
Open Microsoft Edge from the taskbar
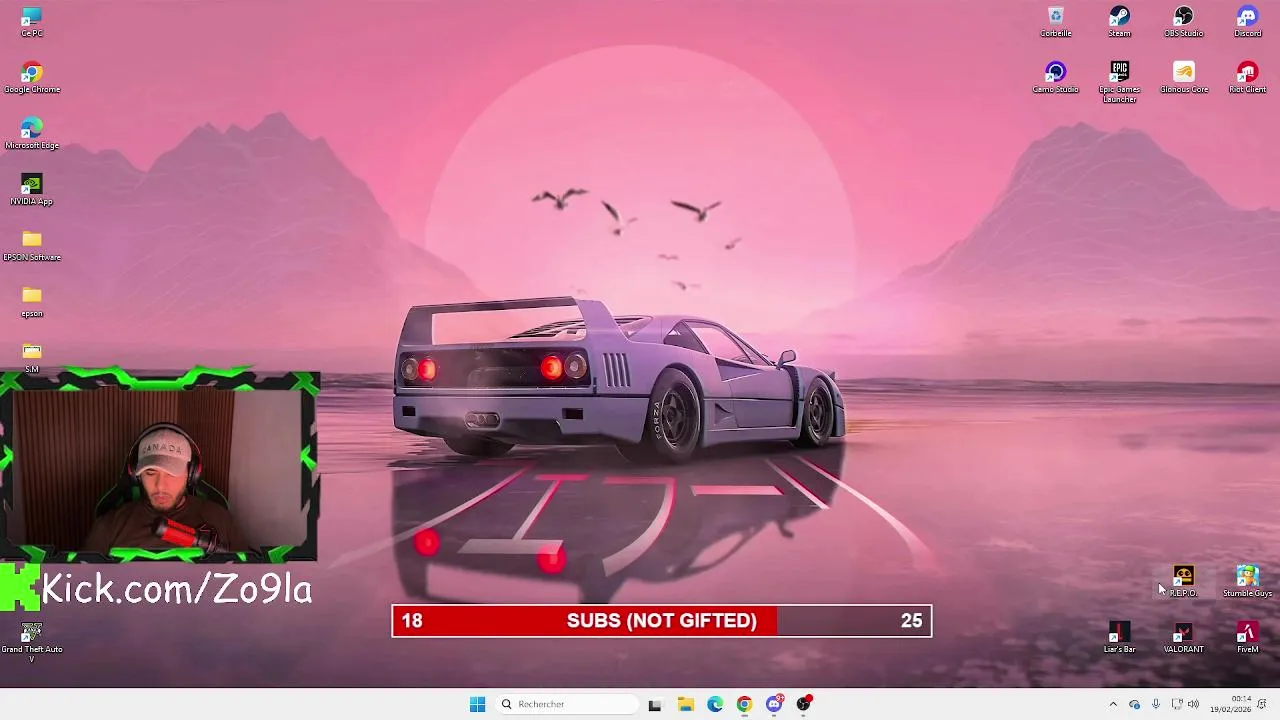point(715,704)
